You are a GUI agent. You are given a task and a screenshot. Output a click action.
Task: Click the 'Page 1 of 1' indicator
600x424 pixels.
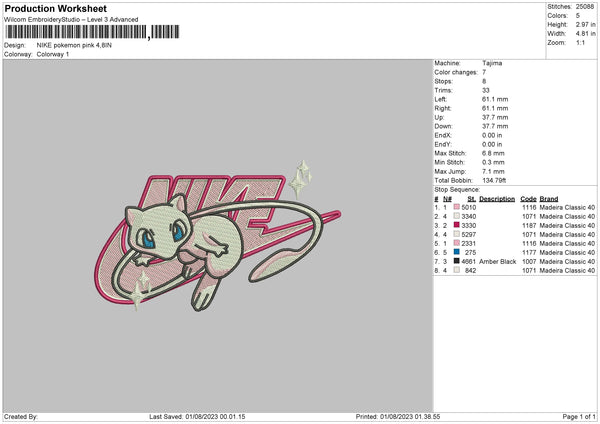coord(579,416)
